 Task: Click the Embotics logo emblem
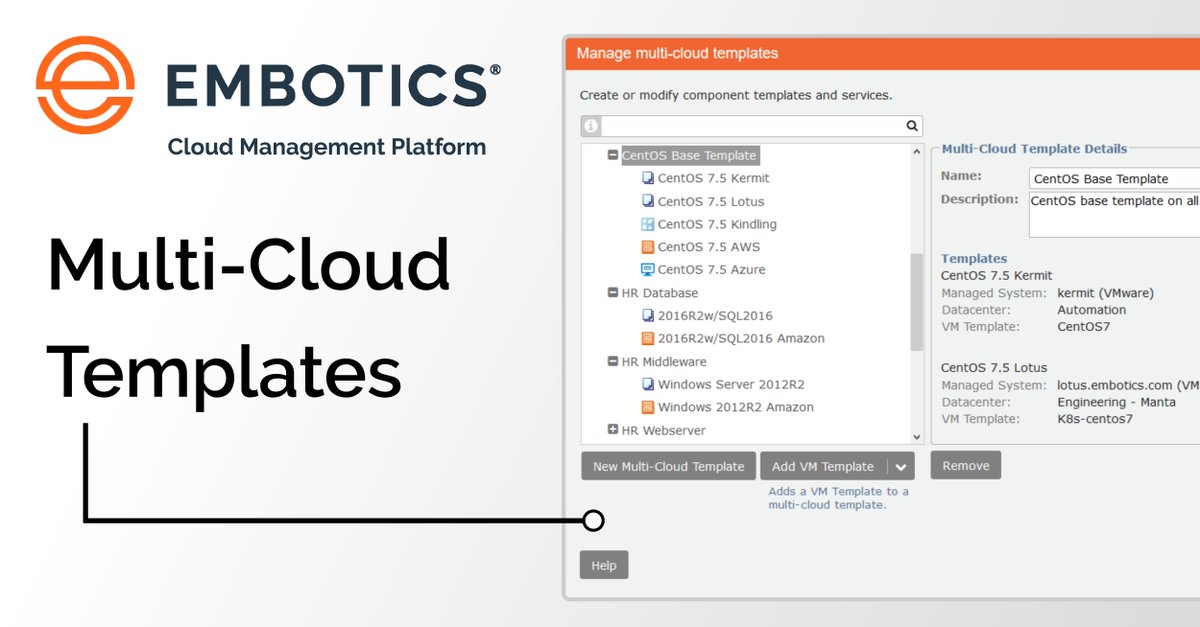click(x=85, y=85)
